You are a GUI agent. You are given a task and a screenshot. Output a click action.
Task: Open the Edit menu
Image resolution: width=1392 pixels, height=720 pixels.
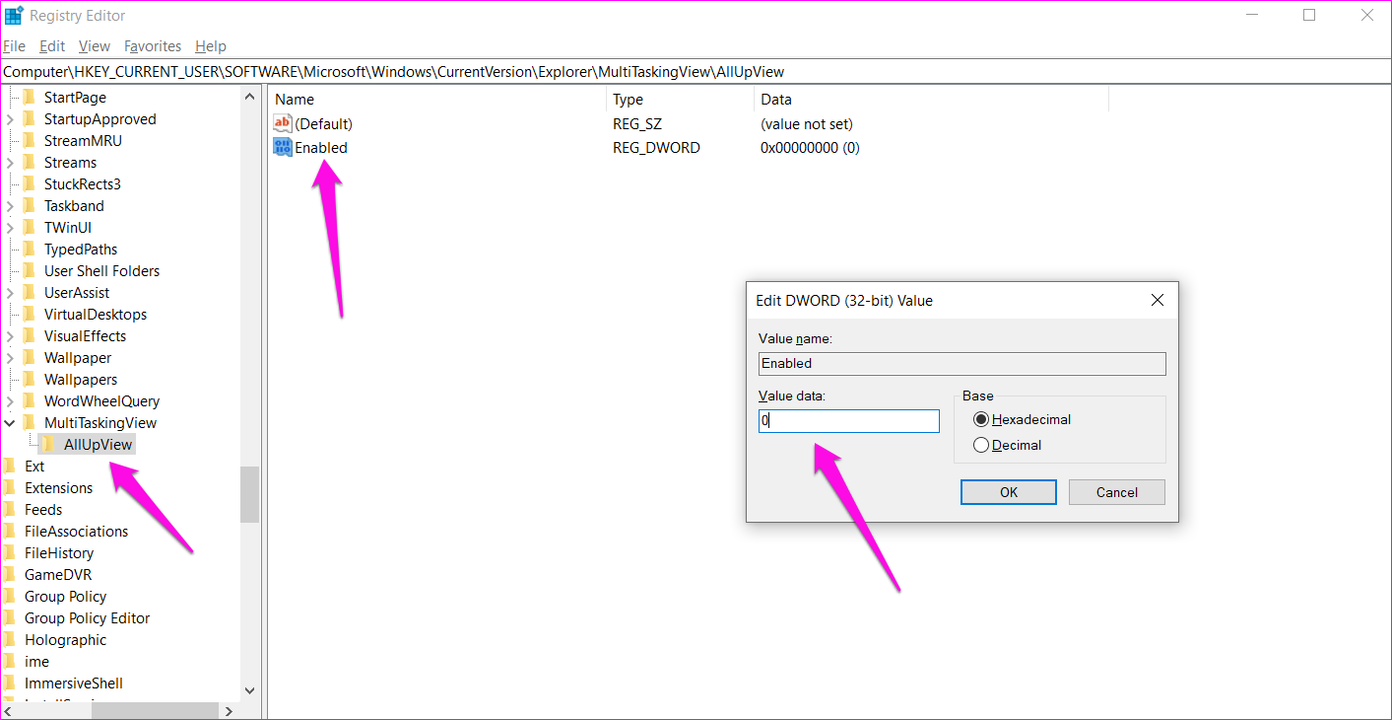(x=52, y=46)
